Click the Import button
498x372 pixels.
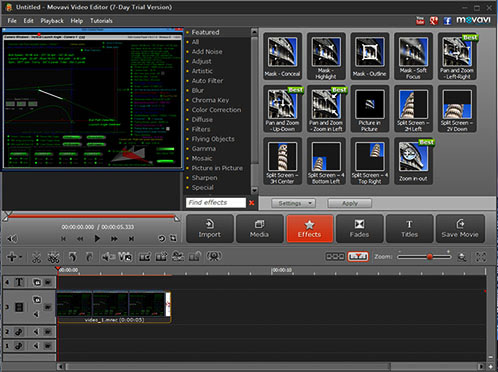point(210,229)
